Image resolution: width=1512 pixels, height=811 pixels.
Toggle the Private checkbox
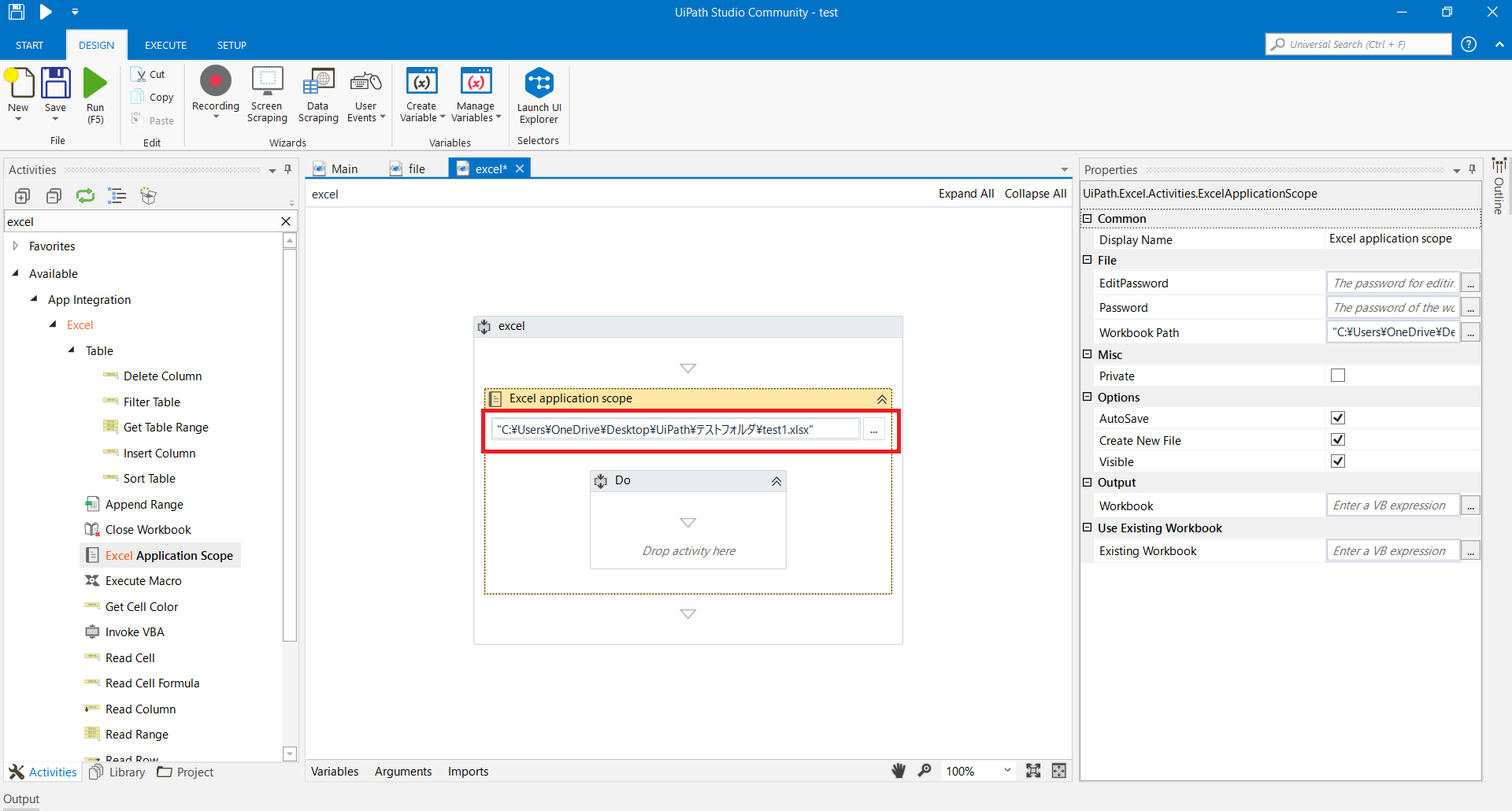pyautogui.click(x=1338, y=376)
